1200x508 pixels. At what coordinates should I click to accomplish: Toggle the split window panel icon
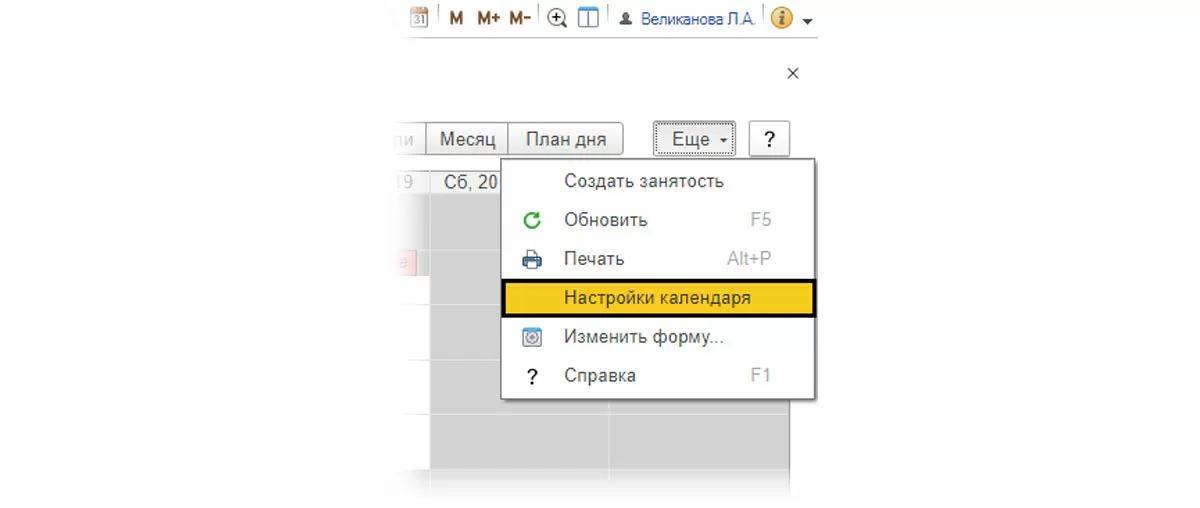point(588,18)
